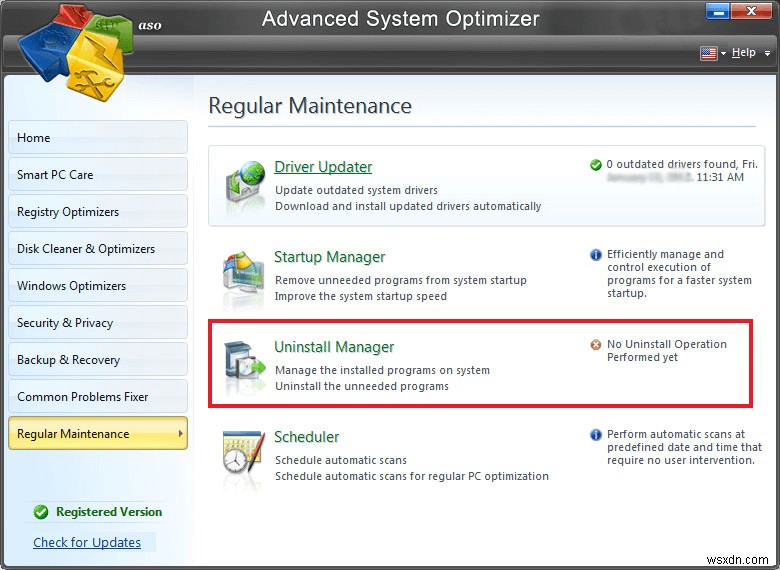This screenshot has height=570, width=780.
Task: Select Common Problems Fixer
Action: coord(98,396)
